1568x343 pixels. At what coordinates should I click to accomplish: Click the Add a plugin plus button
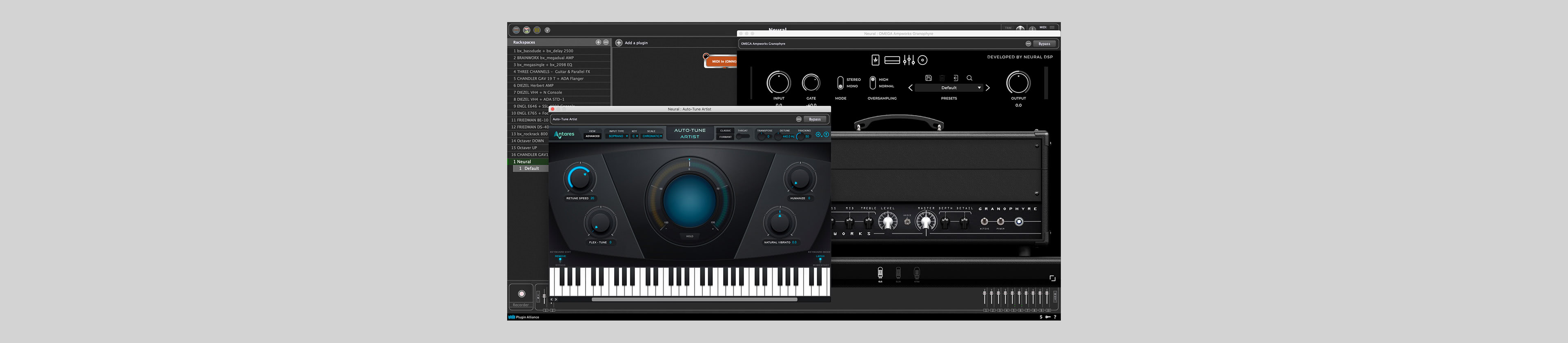tap(619, 42)
